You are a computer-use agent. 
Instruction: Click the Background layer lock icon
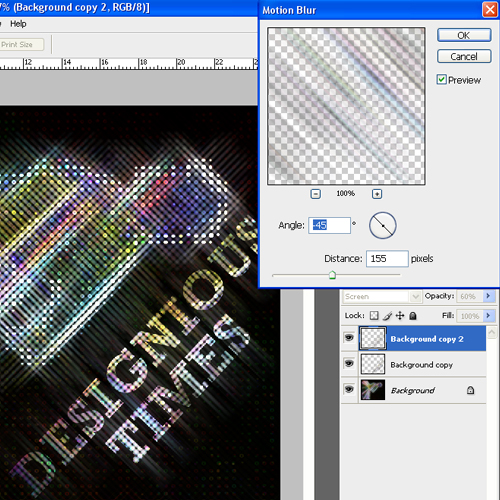tap(470, 390)
